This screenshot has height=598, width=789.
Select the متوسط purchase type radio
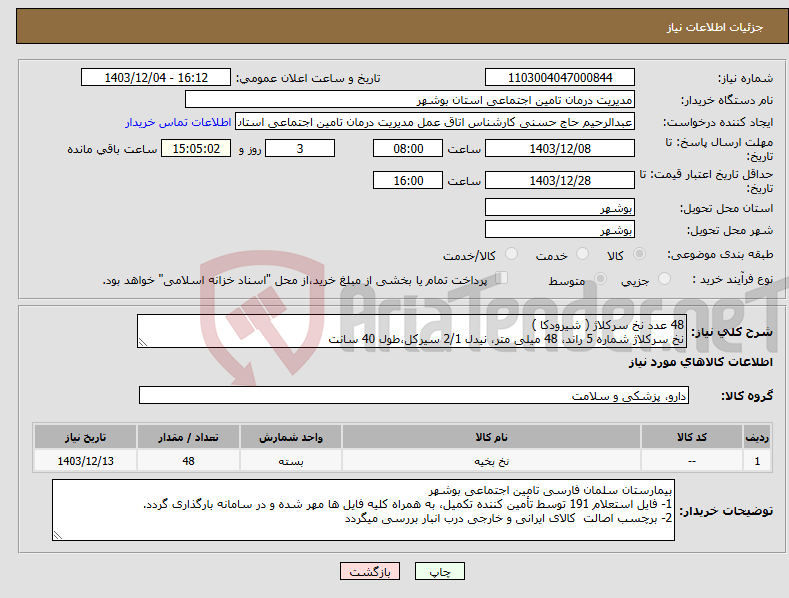click(600, 278)
